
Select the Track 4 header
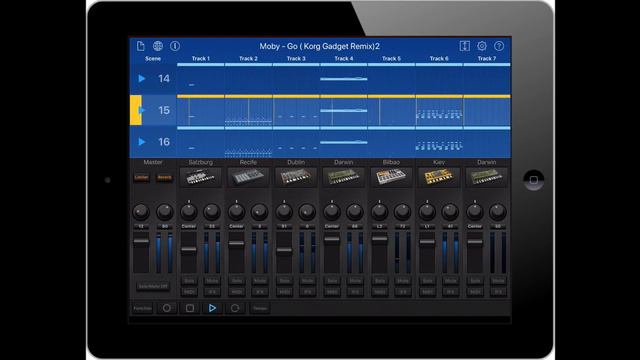pyautogui.click(x=344, y=58)
